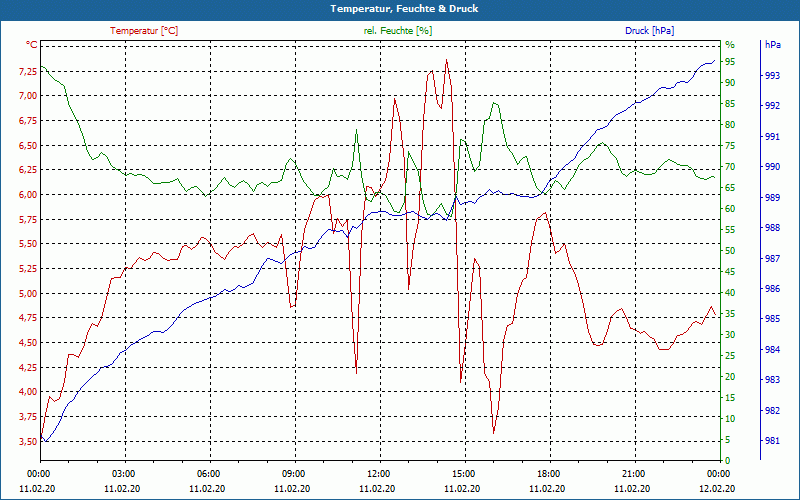This screenshot has width=800, height=500.
Task: Click the 03:00 time axis label
Action: click(124, 473)
